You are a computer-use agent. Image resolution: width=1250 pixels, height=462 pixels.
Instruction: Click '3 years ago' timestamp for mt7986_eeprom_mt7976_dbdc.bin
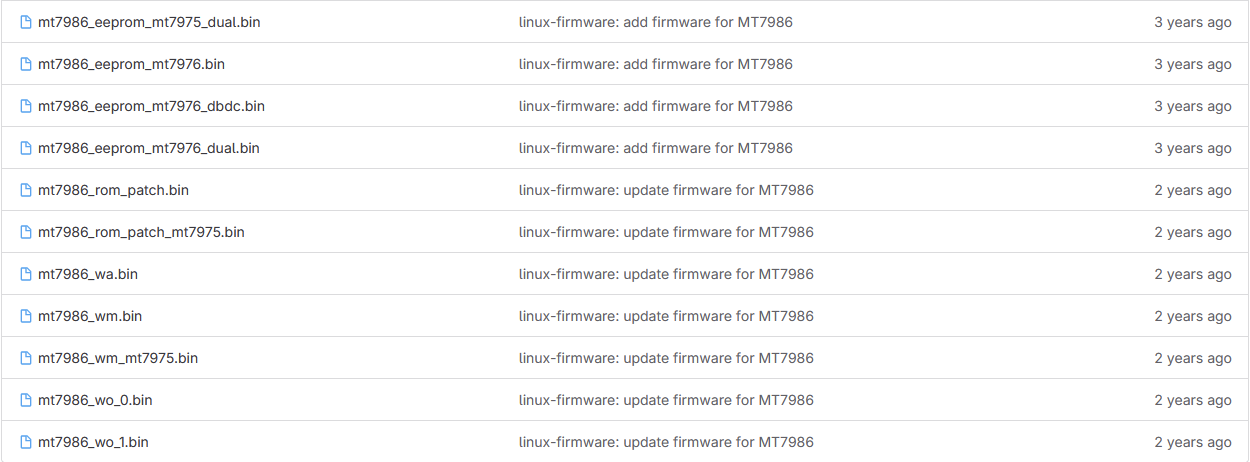coord(1193,106)
